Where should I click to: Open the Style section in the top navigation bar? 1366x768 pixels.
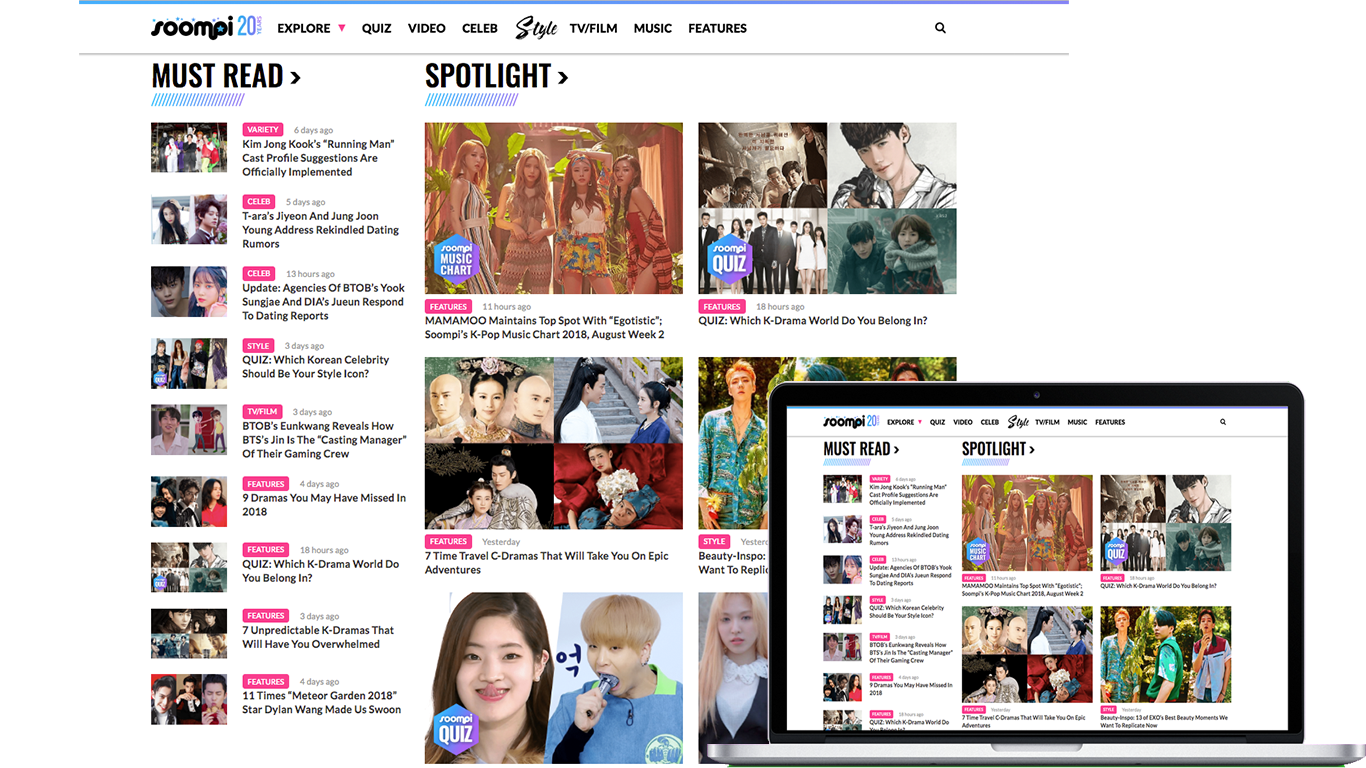[x=536, y=28]
